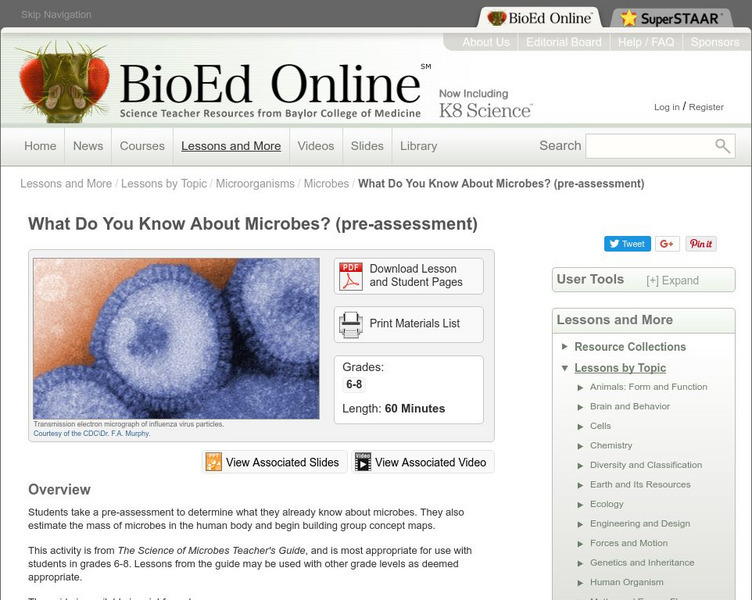
Task: Click the K8 Science logo text
Action: point(485,110)
